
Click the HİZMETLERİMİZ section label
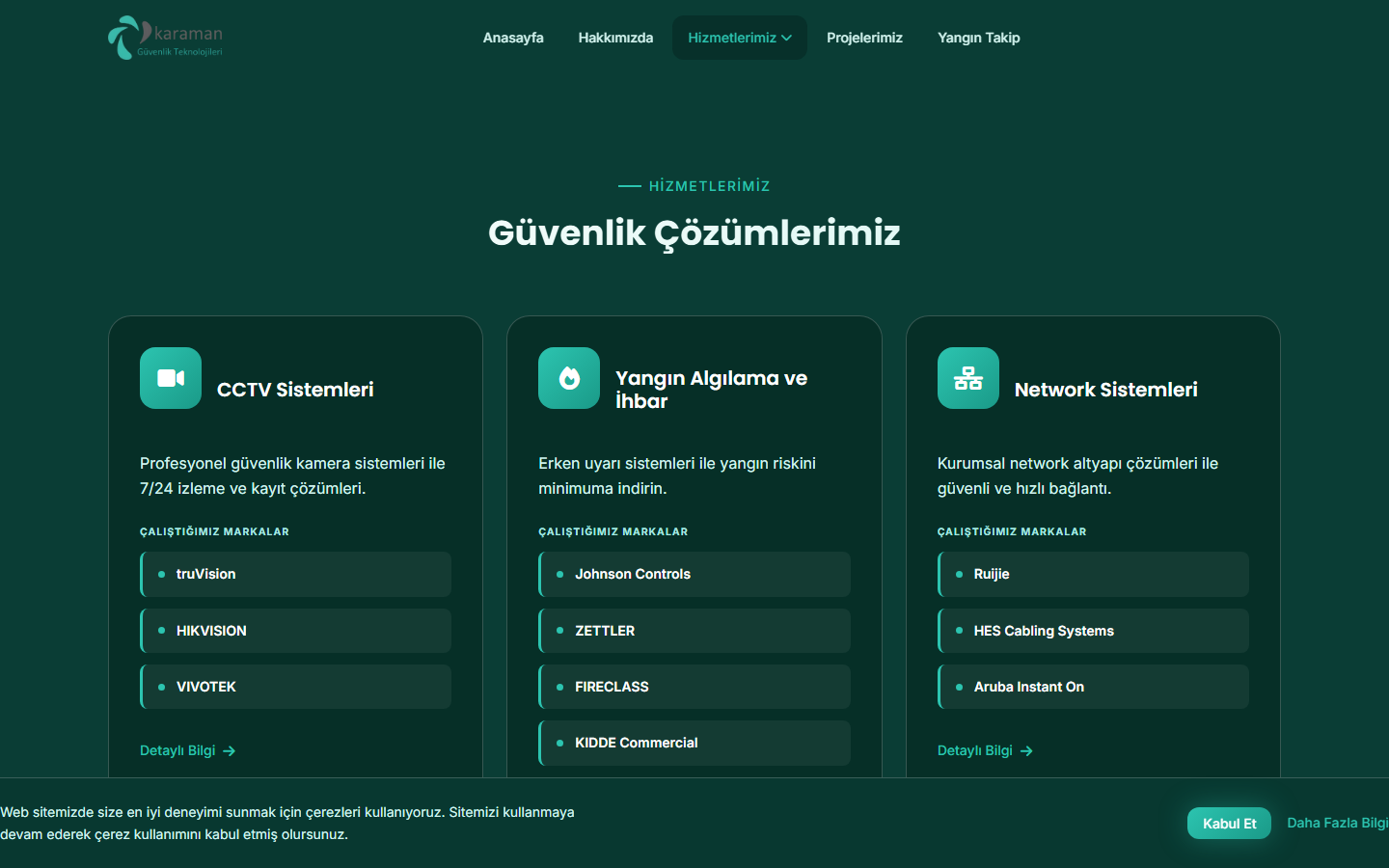click(x=709, y=186)
